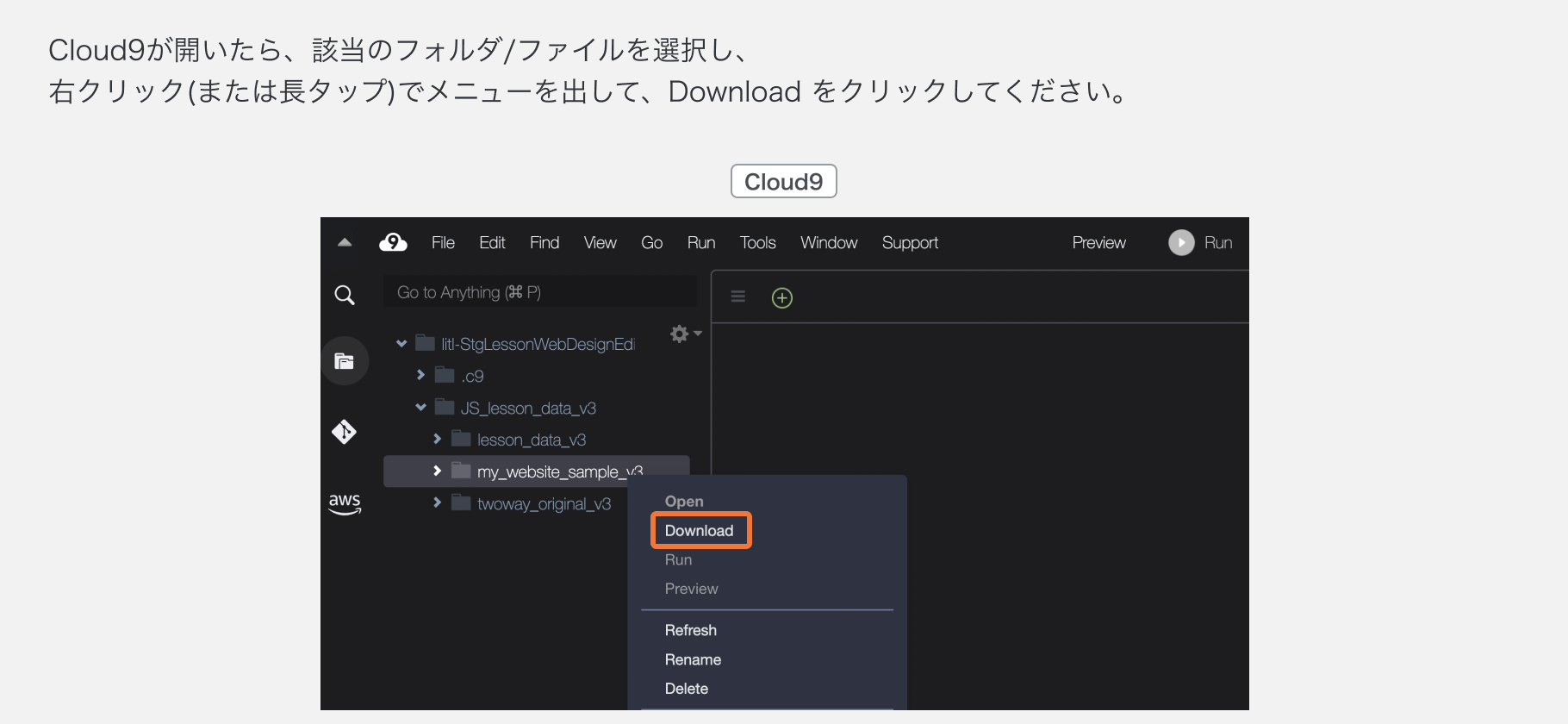Open the Environment file tree sidebar icon
1568x724 pixels.
[x=345, y=360]
